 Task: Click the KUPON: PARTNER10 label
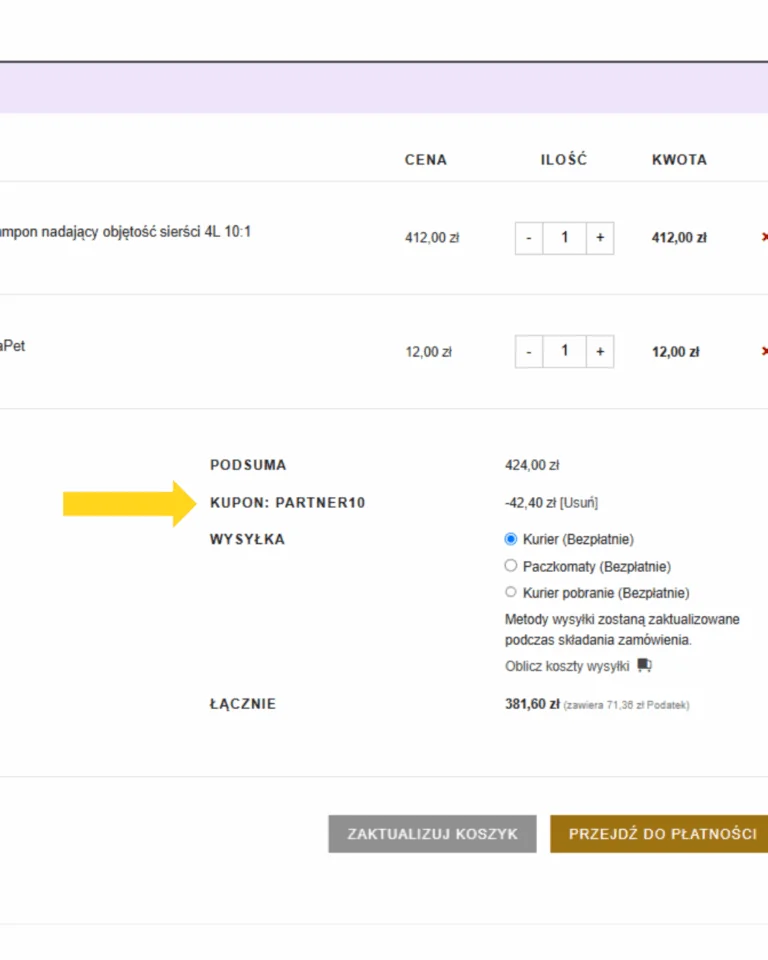click(287, 503)
